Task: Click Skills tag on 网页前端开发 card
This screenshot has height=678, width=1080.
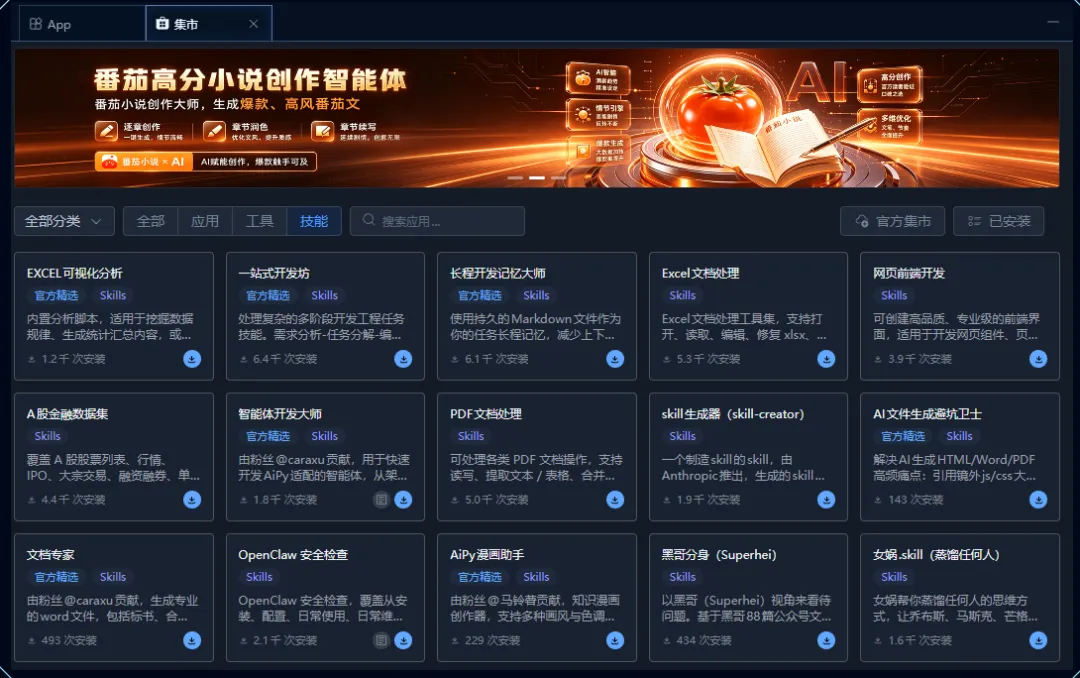Action: point(893,295)
